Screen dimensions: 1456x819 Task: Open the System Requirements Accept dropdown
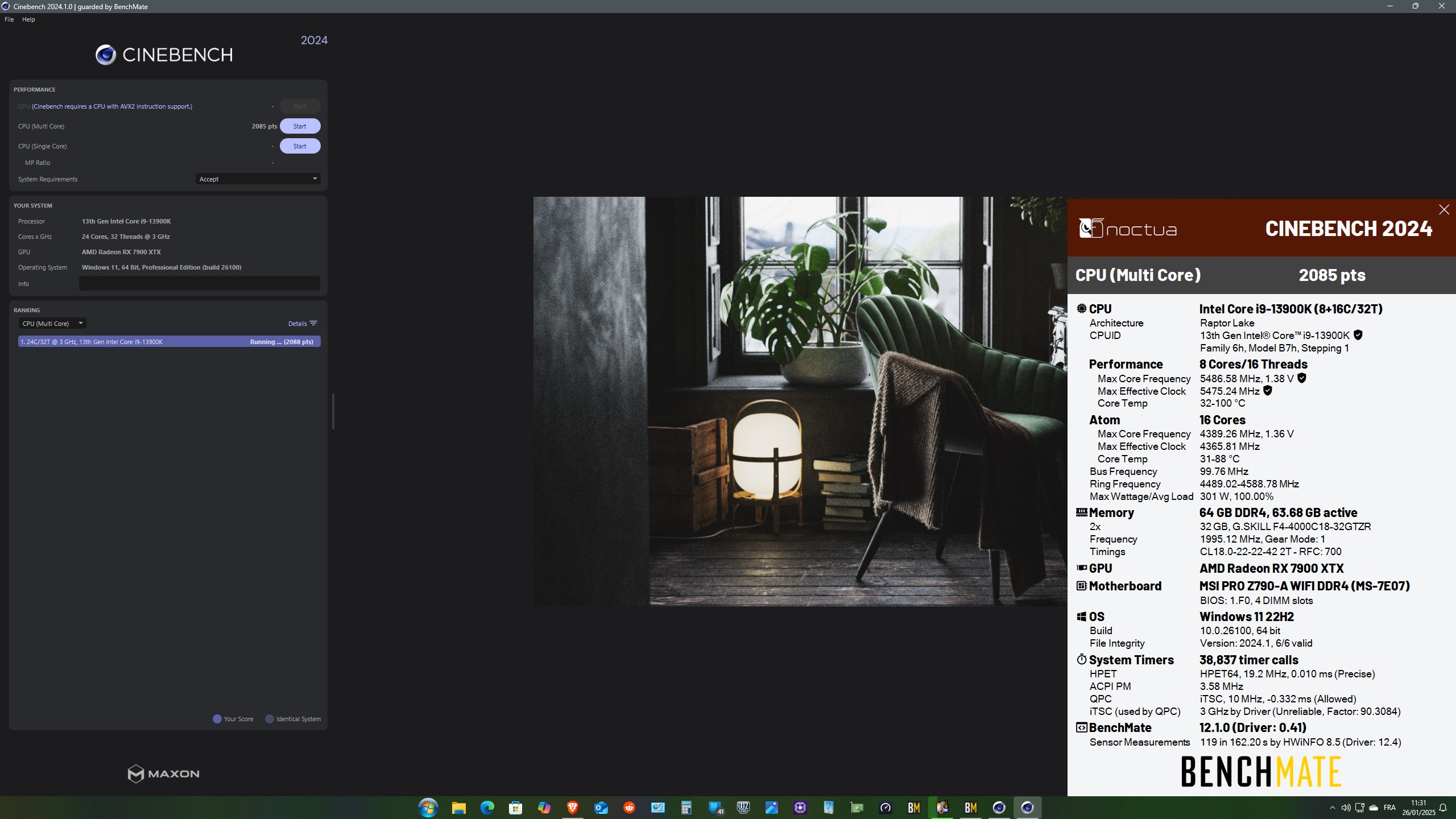(258, 179)
